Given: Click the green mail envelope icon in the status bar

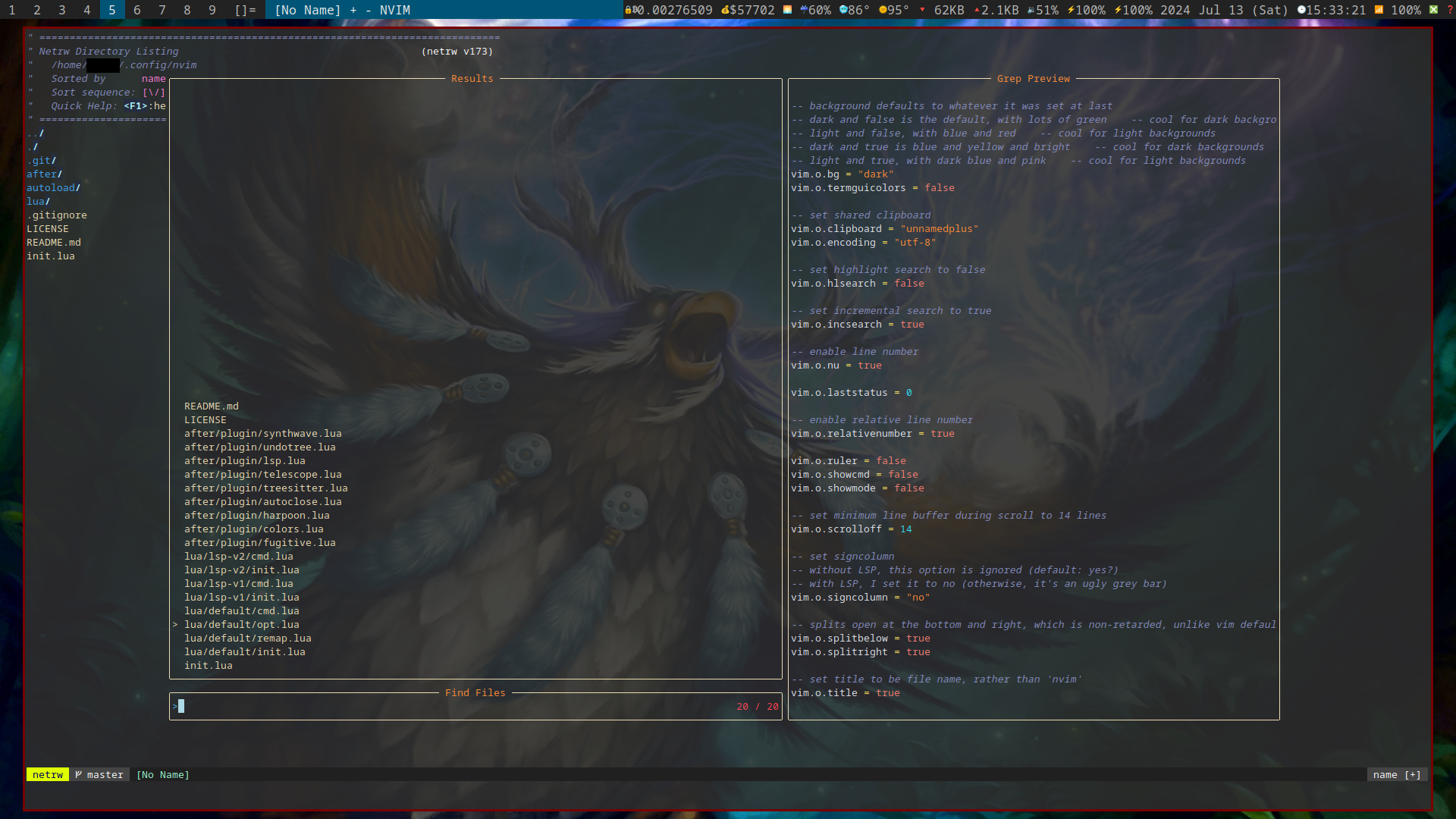Looking at the screenshot, I should click(1434, 11).
